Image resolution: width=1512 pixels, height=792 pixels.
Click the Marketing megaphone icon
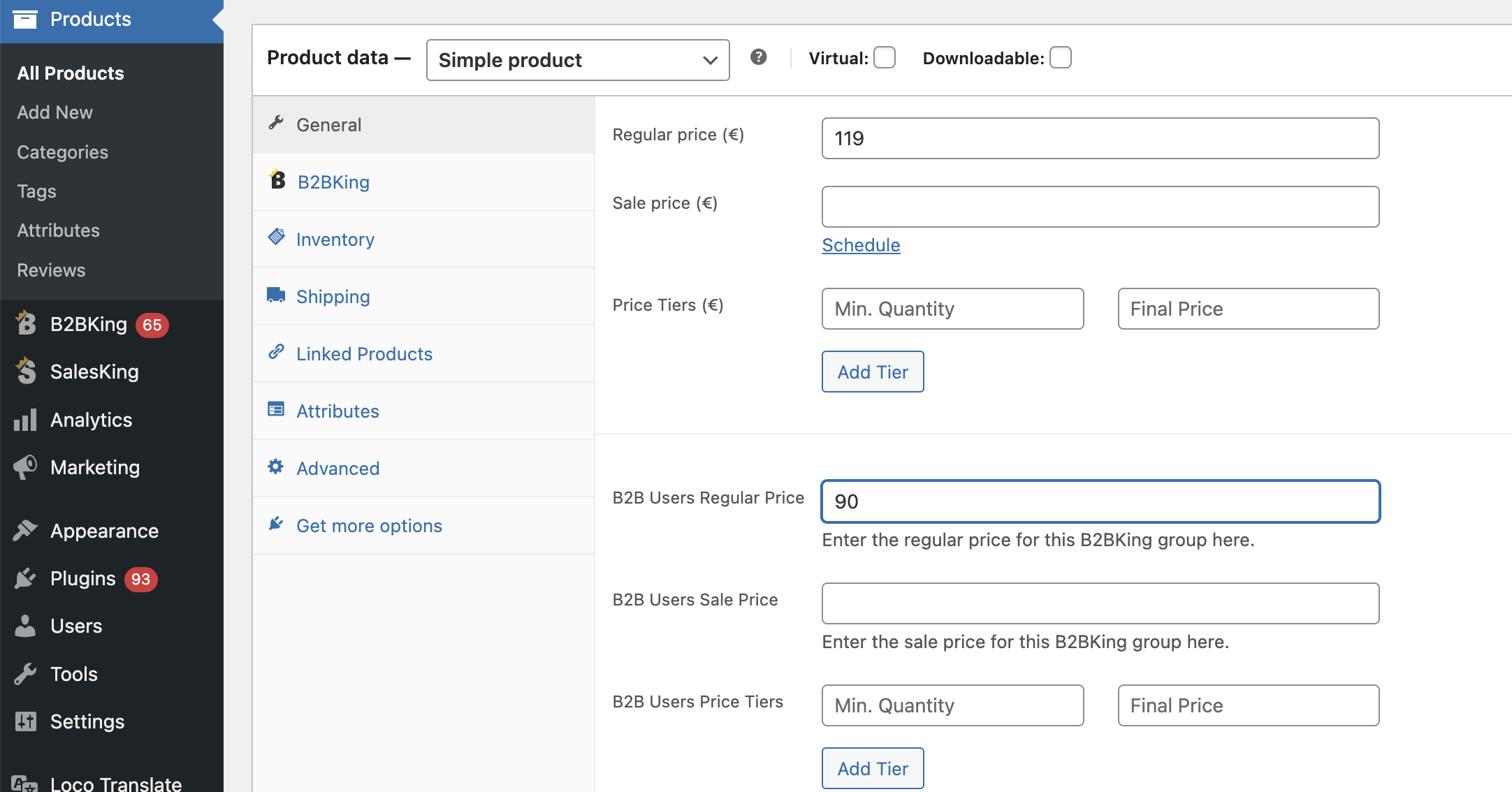click(x=25, y=467)
